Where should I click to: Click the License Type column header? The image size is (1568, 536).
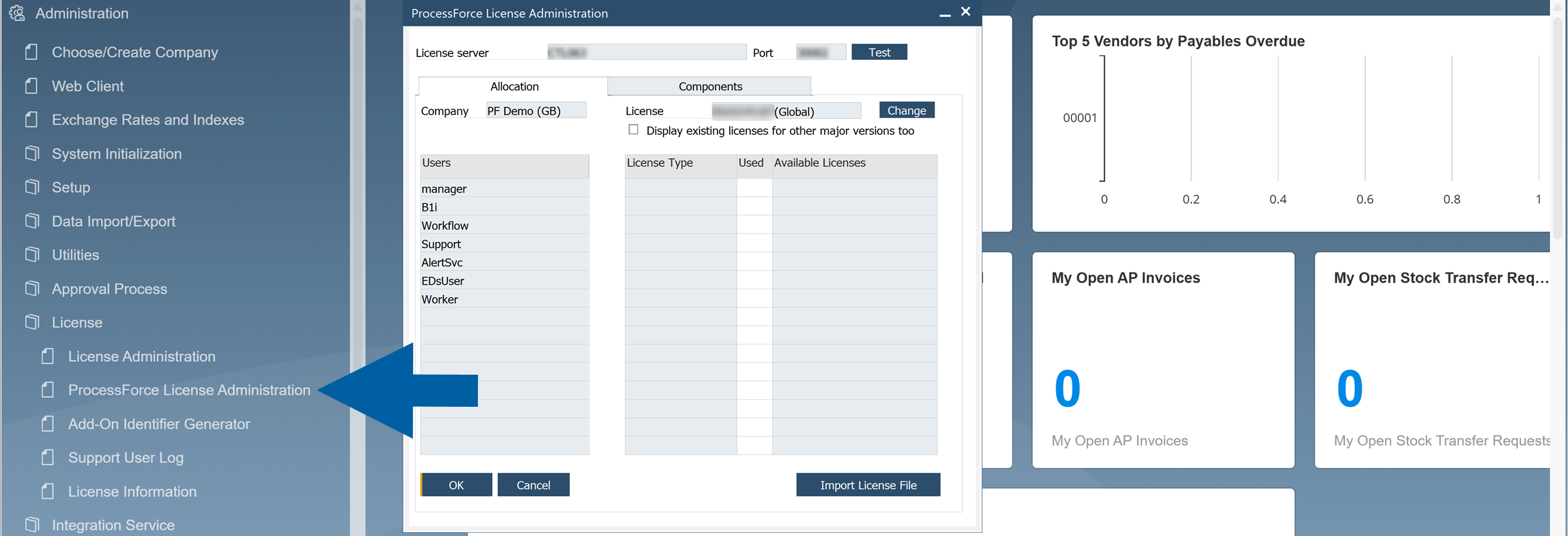(681, 166)
